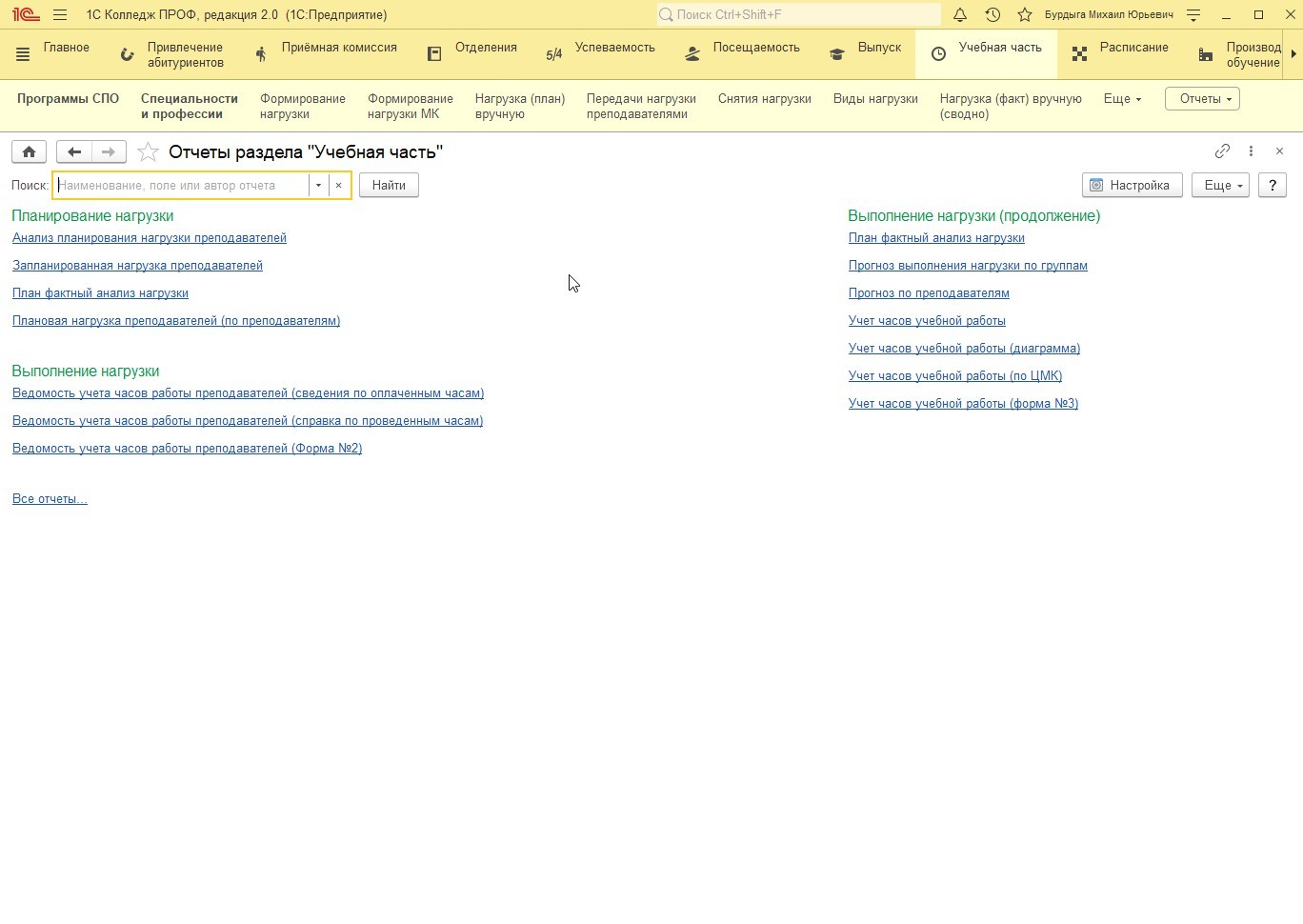Click the Home button icon
The image size is (1303, 924).
click(x=29, y=151)
